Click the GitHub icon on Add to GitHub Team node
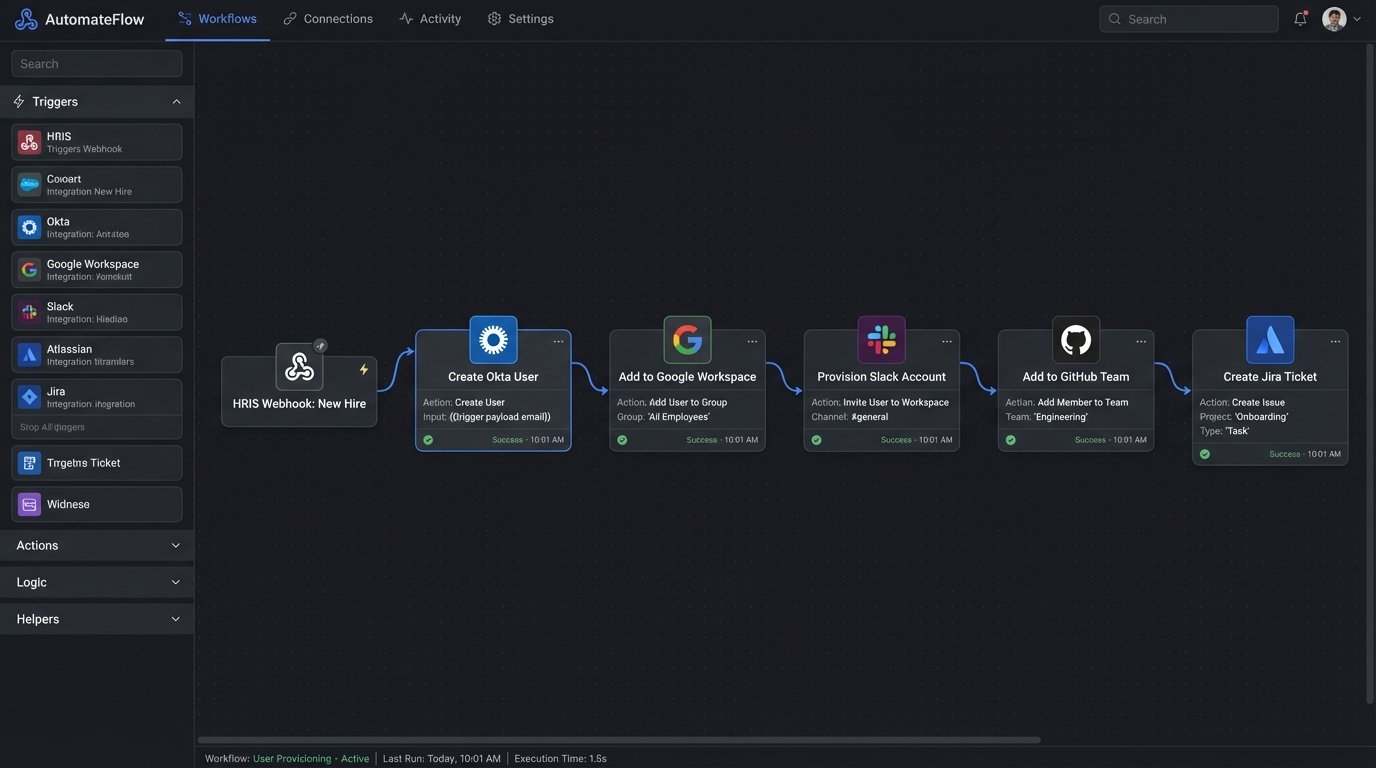Viewport: 1376px width, 768px height. point(1075,337)
